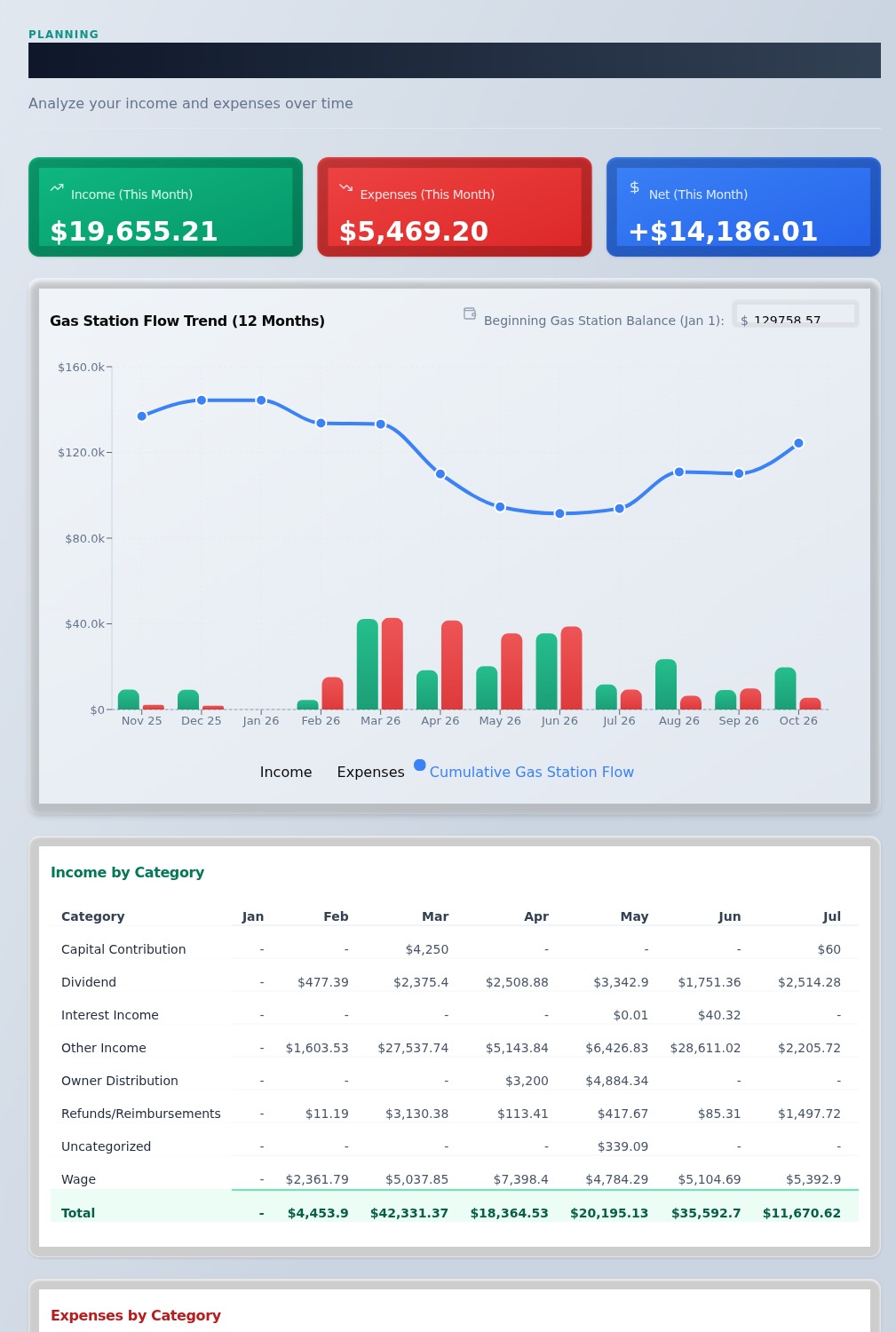The height and width of the screenshot is (1332, 896).
Task: Click the Wage row label
Action: tap(78, 1179)
